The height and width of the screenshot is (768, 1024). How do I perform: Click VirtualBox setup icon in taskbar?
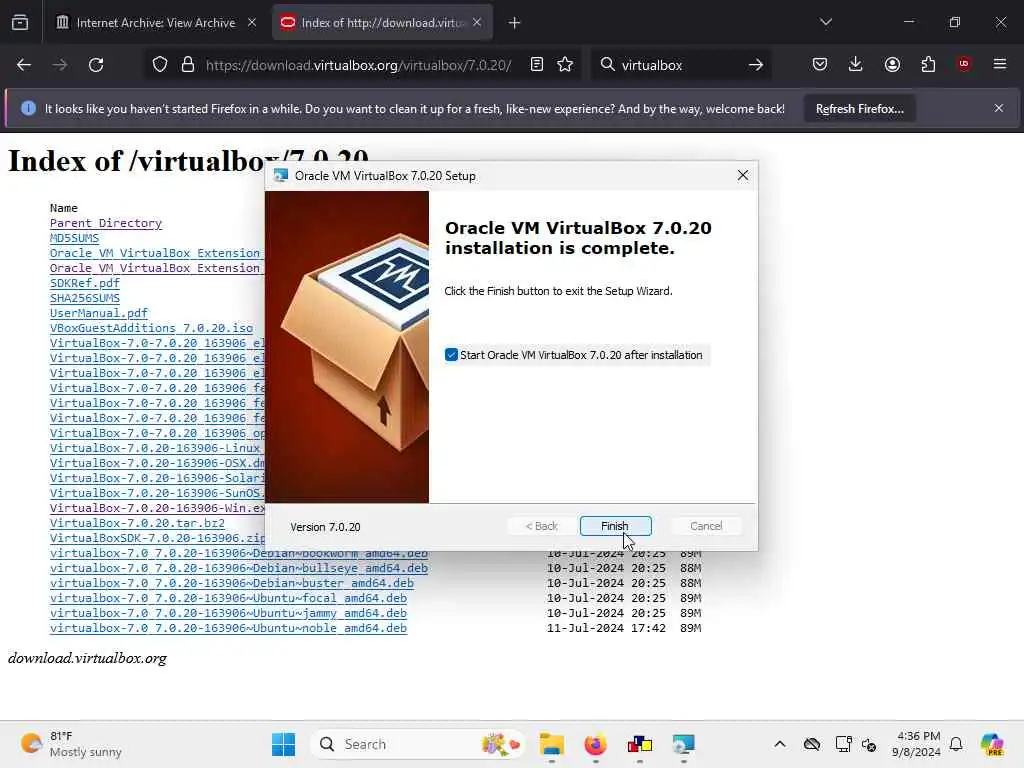click(683, 744)
